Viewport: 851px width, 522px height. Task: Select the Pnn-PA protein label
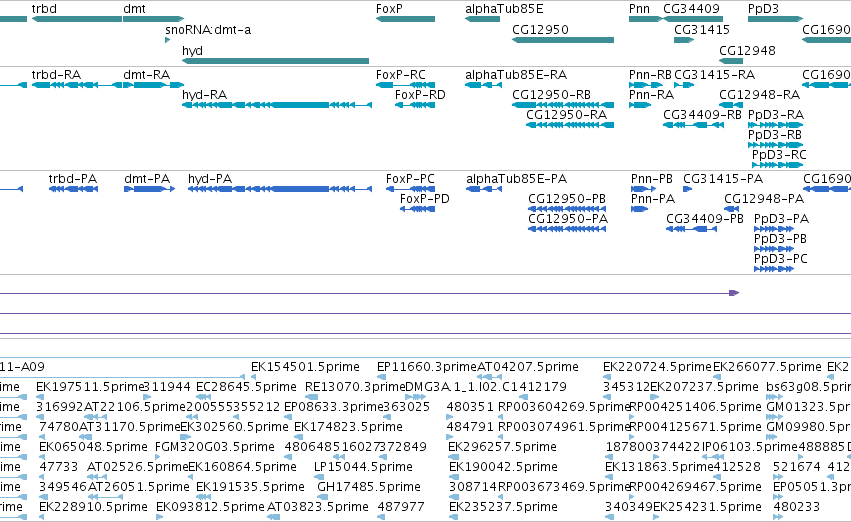pos(653,199)
